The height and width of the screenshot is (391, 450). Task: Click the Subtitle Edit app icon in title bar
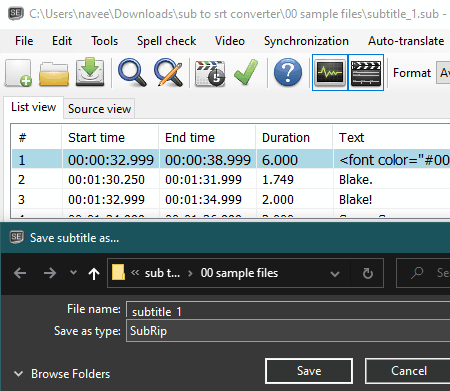[16, 13]
